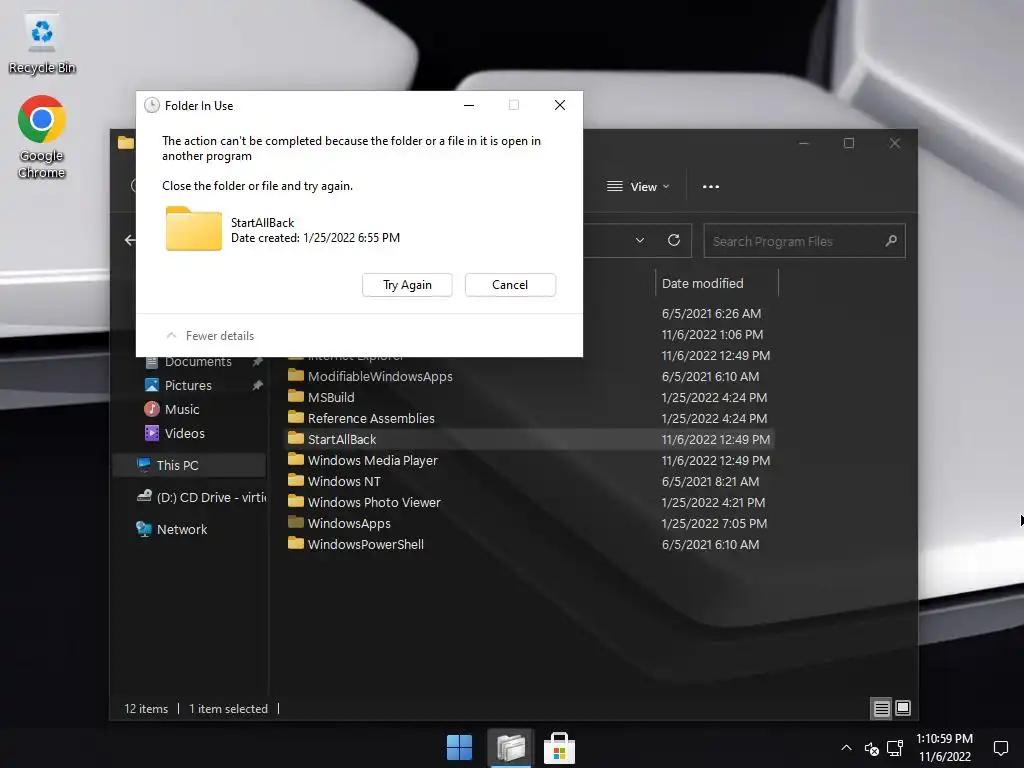Click the network tray icon
This screenshot has height=768, width=1024.
[x=895, y=748]
